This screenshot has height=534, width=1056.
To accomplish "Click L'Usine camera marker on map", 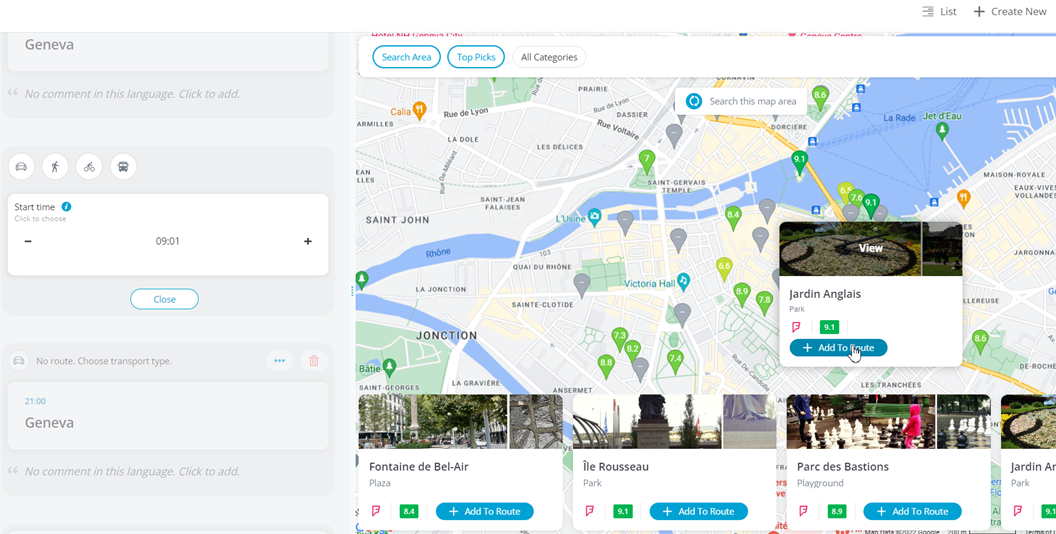I will click(594, 216).
